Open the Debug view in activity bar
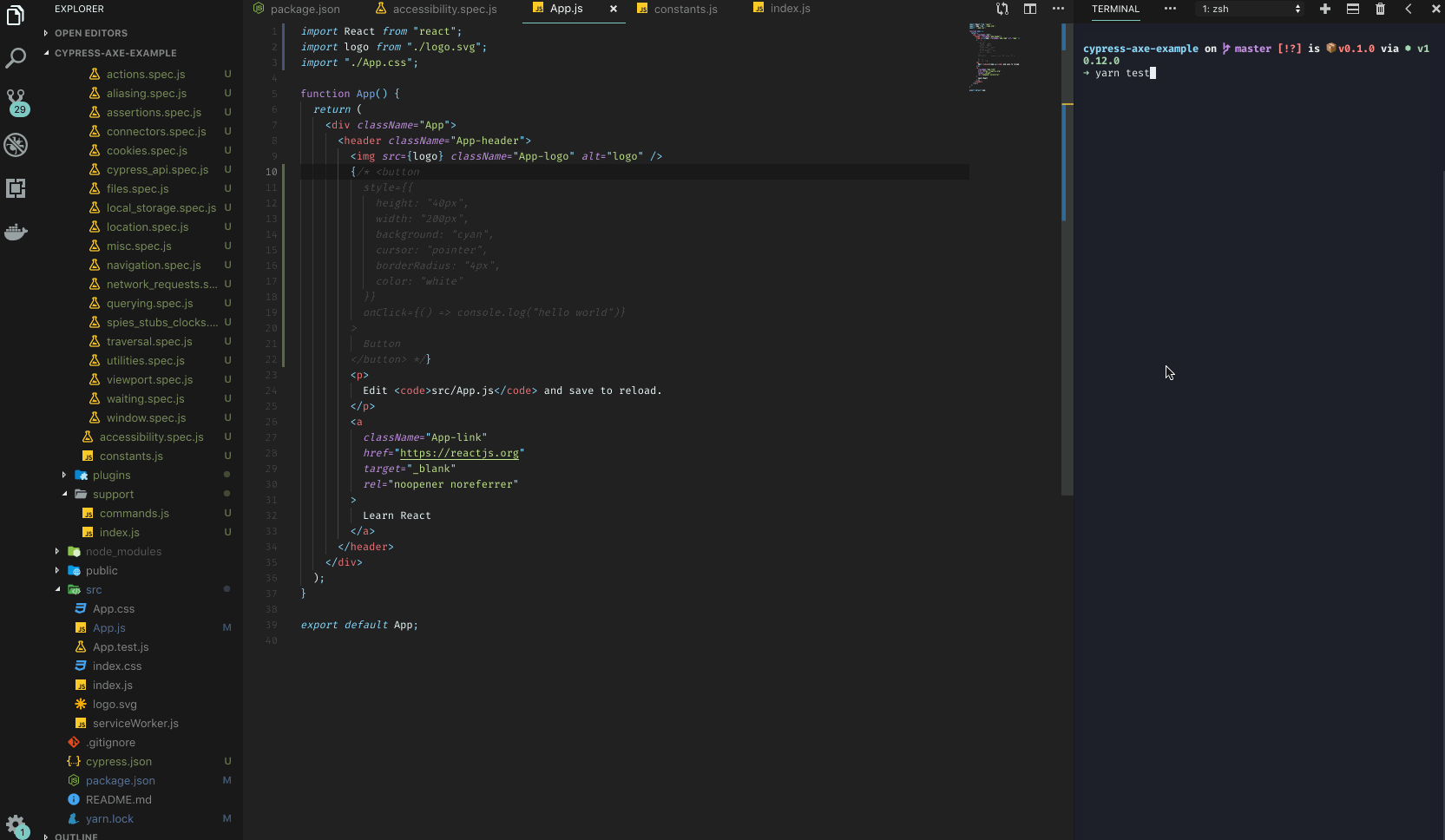This screenshot has width=1445, height=840. coord(16,145)
